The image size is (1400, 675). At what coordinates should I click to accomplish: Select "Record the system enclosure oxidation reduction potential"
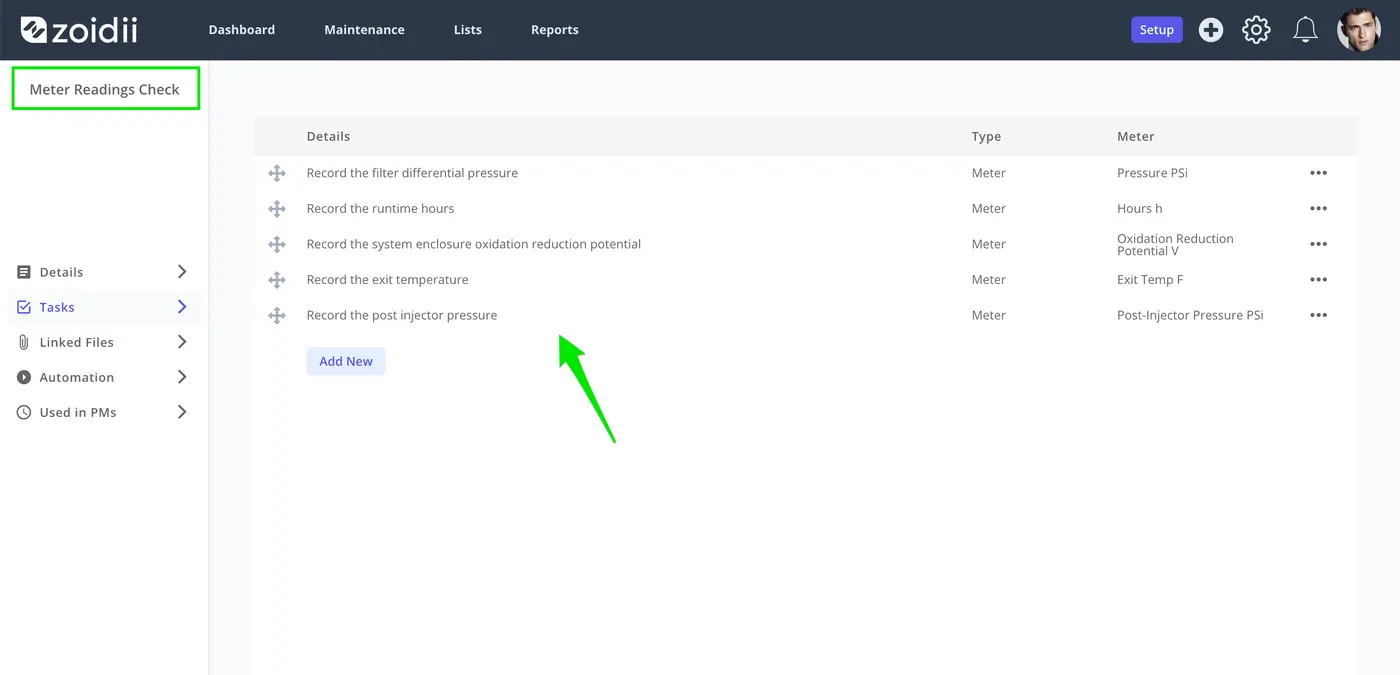click(x=474, y=244)
